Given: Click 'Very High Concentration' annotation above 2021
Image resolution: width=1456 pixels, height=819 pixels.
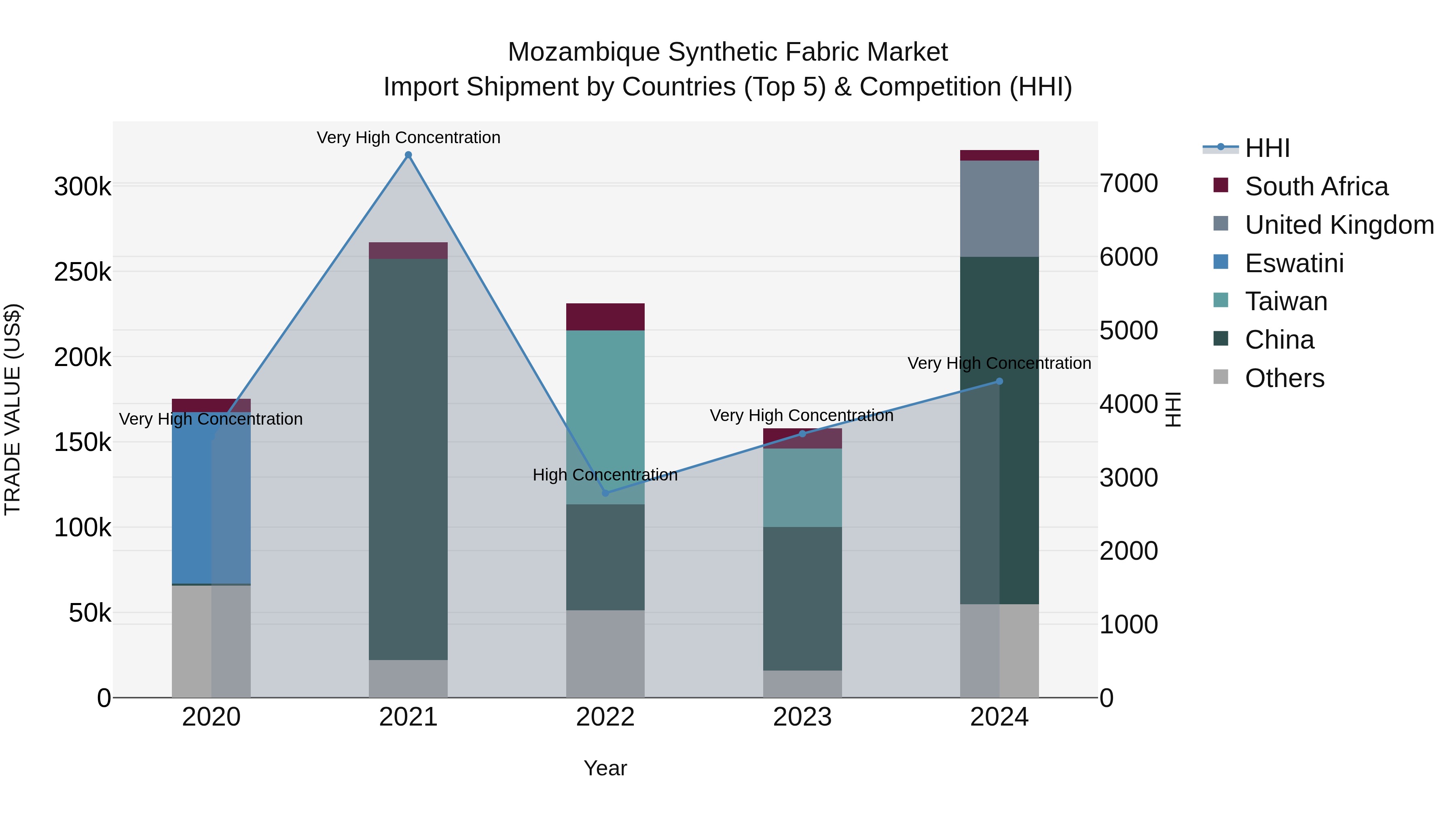Looking at the screenshot, I should coord(408,138).
